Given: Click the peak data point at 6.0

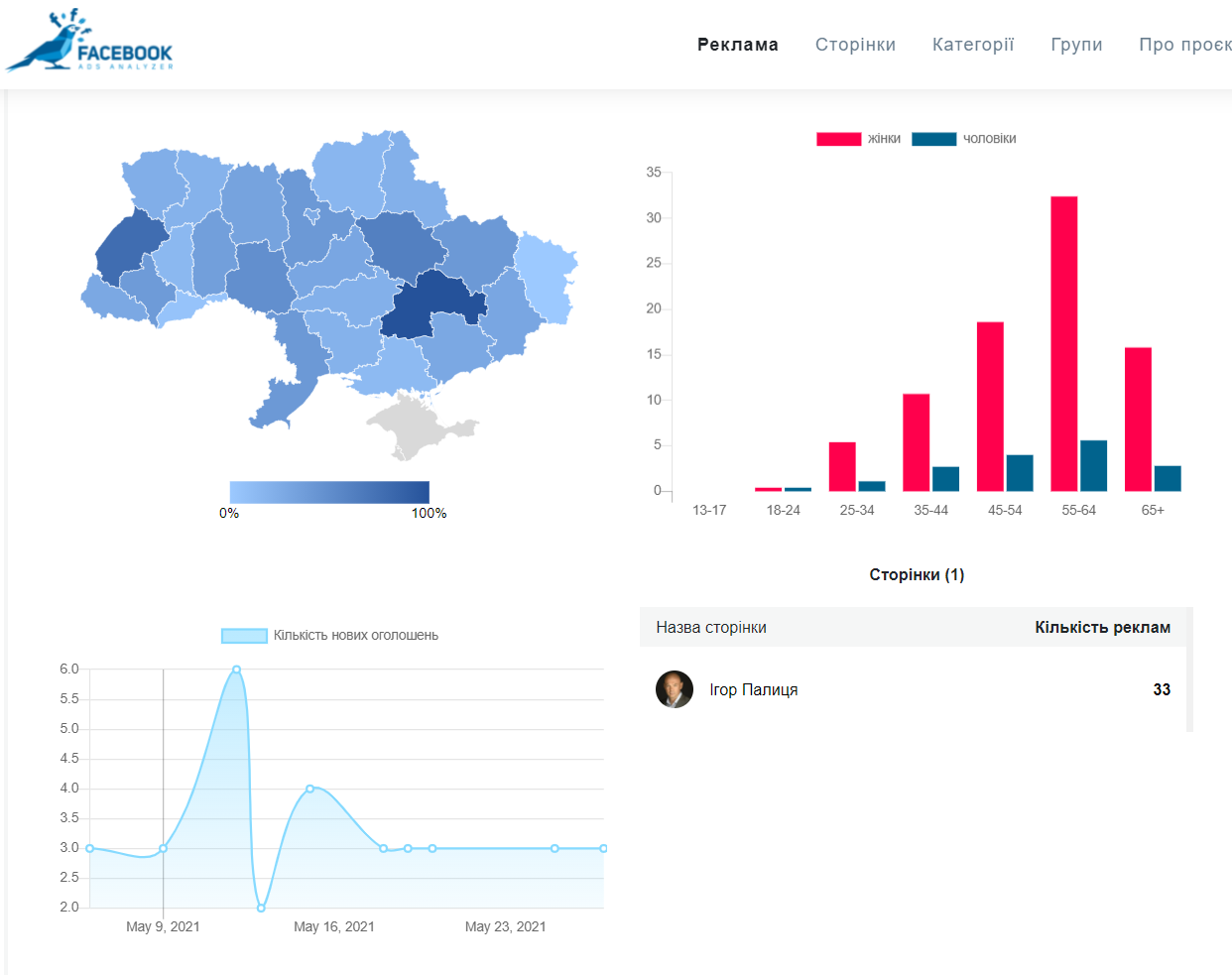Looking at the screenshot, I should [x=236, y=670].
